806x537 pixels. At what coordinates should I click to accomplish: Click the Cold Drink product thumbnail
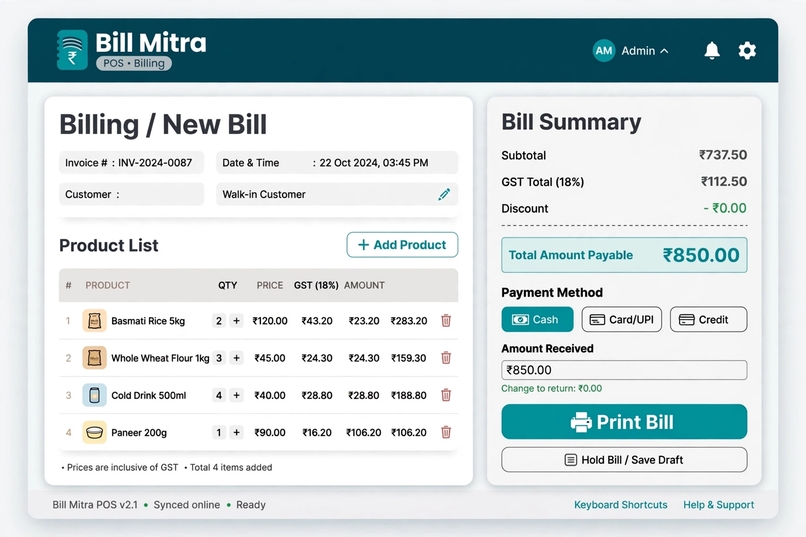[x=94, y=395]
